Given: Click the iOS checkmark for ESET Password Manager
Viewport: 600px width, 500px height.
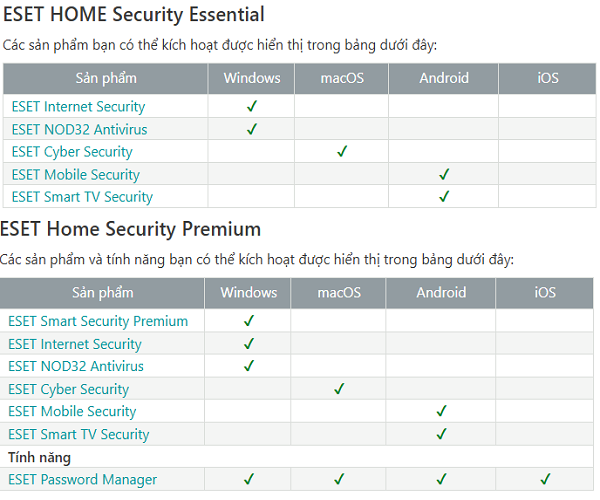Looking at the screenshot, I should coord(545,479).
